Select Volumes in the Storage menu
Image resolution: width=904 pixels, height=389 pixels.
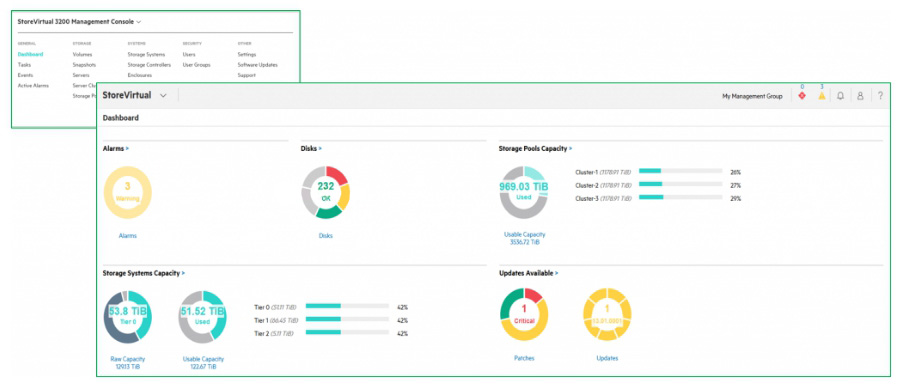pyautogui.click(x=82, y=54)
